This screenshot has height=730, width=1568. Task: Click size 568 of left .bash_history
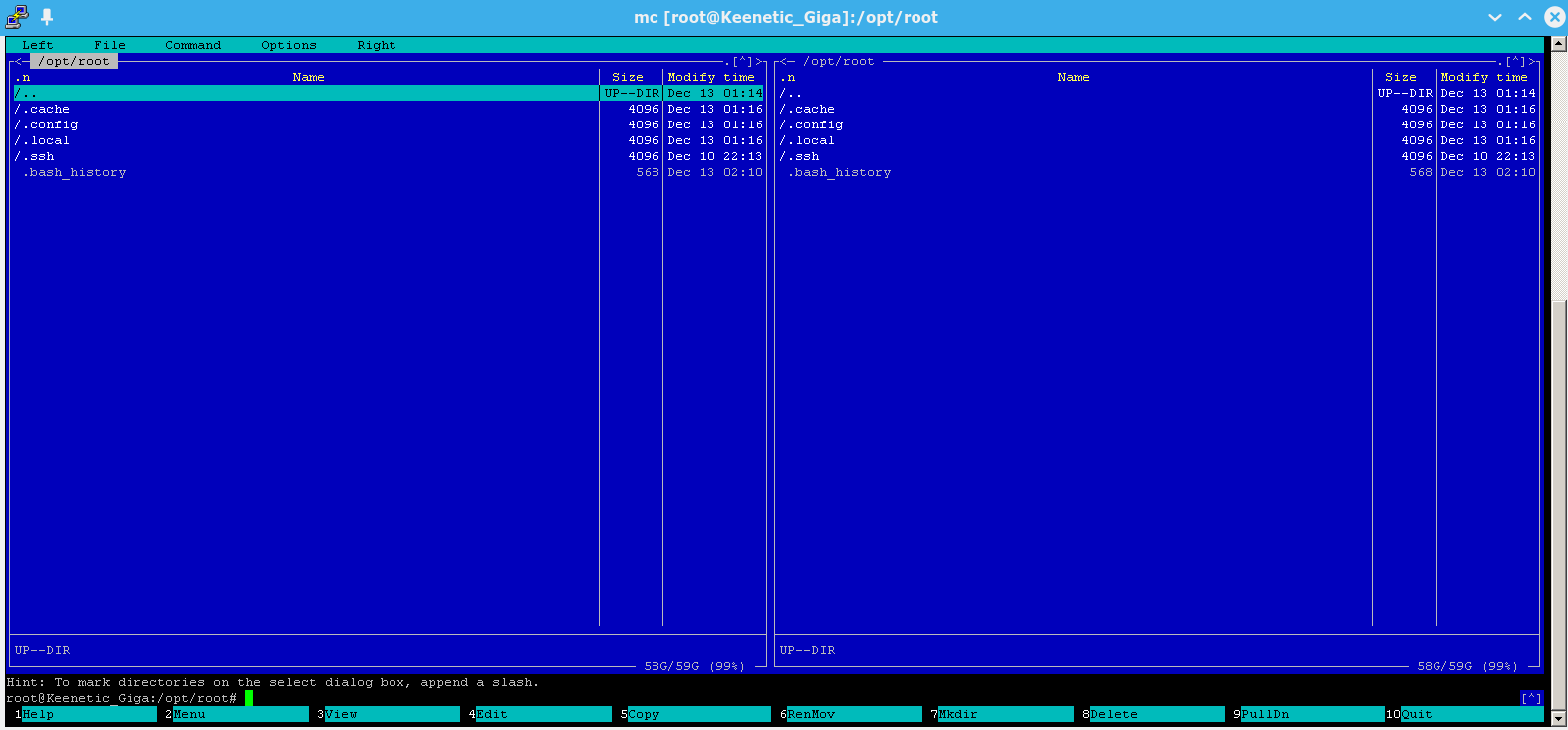[x=648, y=172]
